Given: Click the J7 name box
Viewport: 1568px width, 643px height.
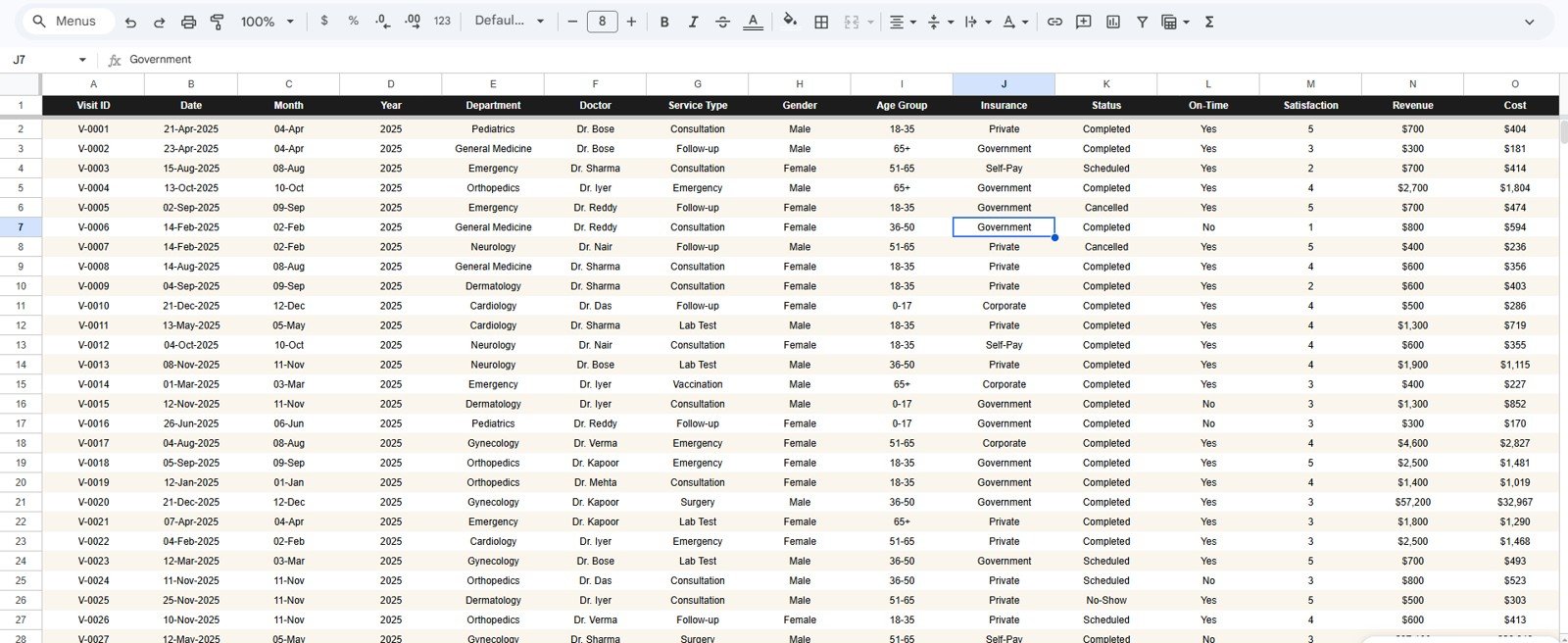Looking at the screenshot, I should 39,60.
